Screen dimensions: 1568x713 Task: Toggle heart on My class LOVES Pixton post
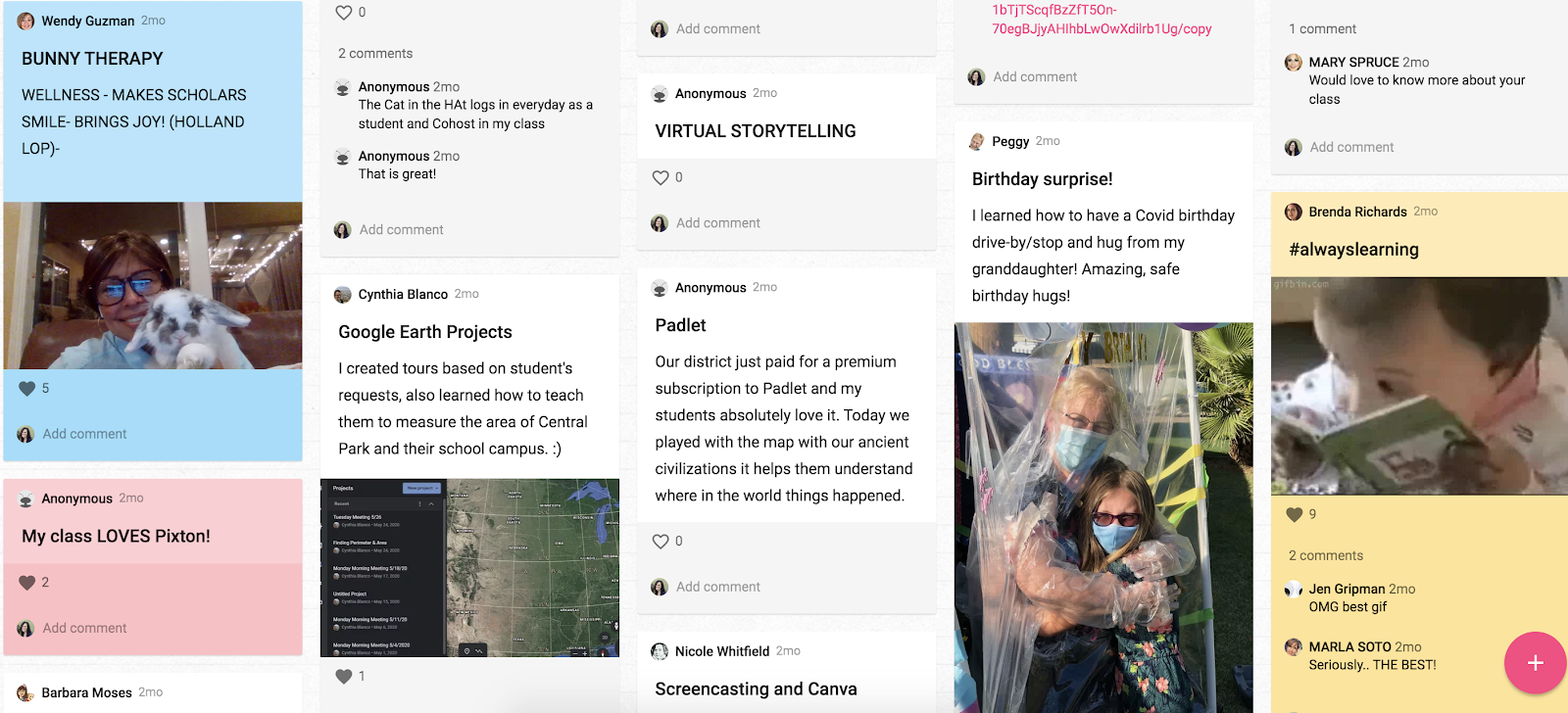(27, 583)
